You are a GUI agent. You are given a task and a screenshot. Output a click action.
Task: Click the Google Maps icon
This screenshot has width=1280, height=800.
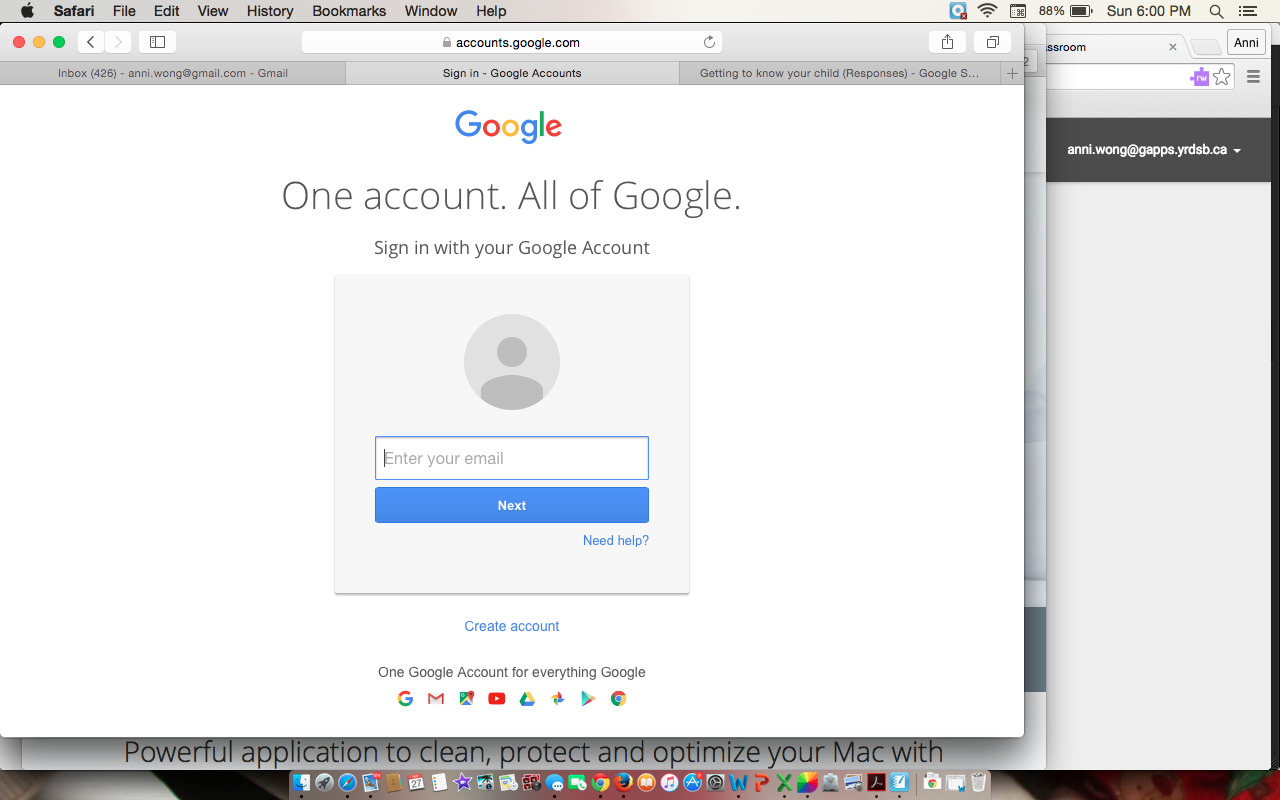pyautogui.click(x=466, y=699)
